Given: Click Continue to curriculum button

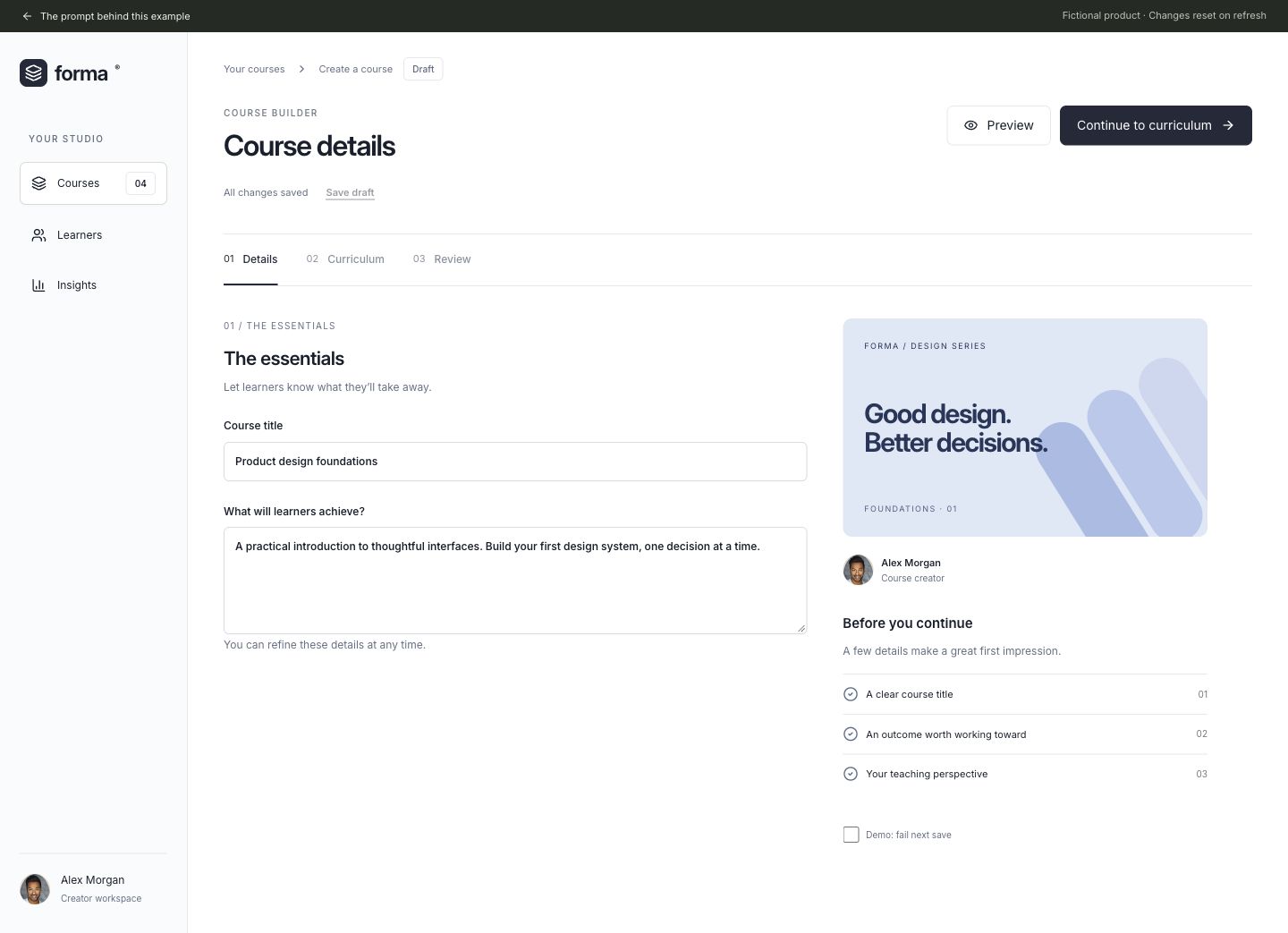Looking at the screenshot, I should coord(1156,125).
